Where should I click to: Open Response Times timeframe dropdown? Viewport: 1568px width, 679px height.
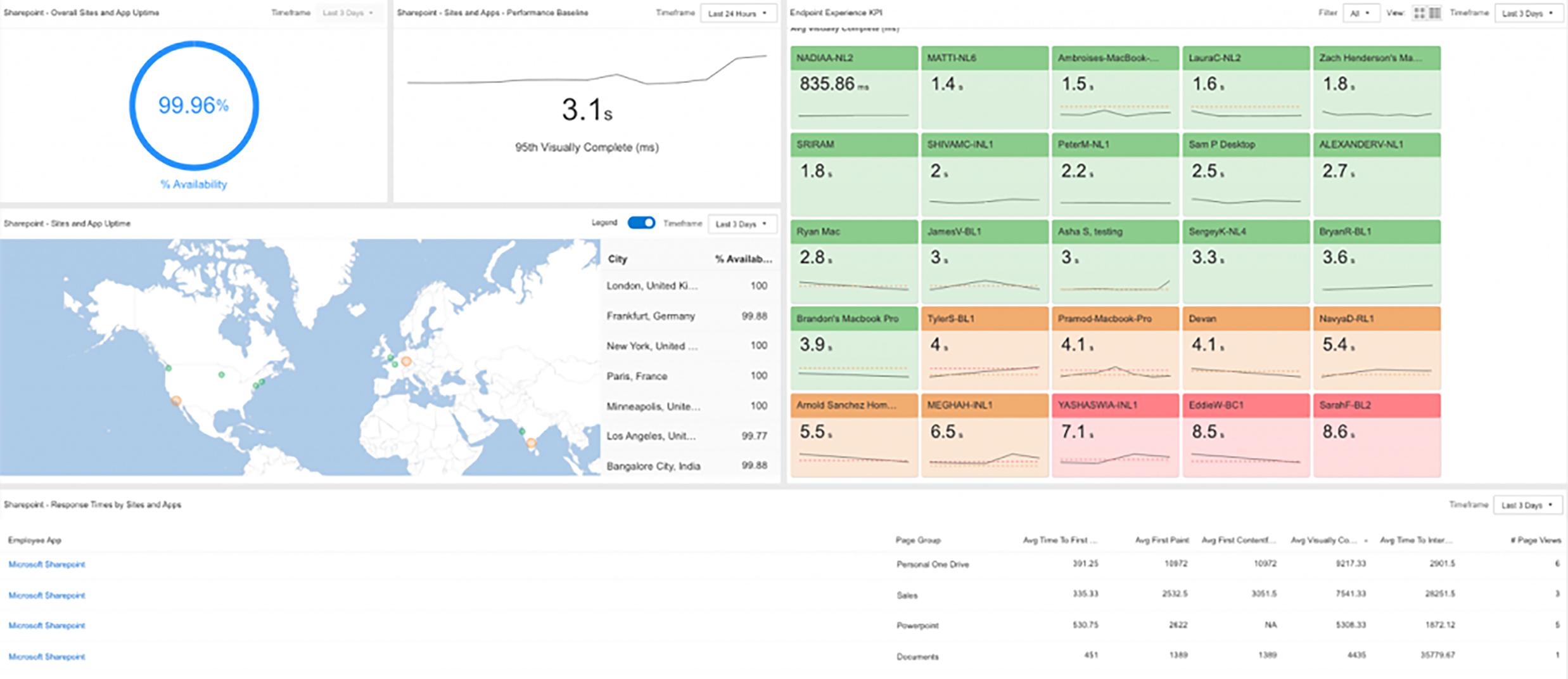click(1527, 505)
